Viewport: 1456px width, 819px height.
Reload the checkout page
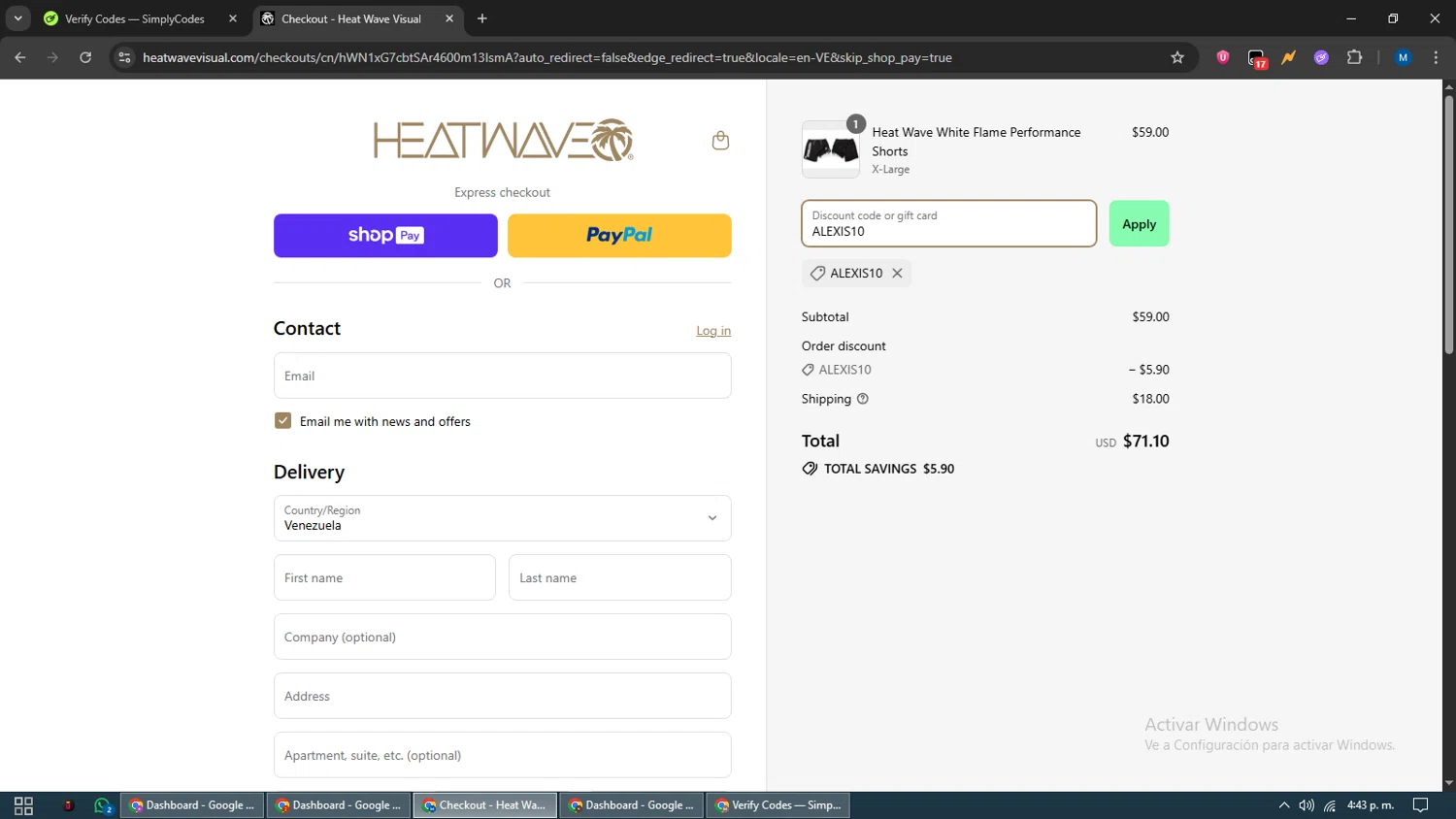(85, 57)
